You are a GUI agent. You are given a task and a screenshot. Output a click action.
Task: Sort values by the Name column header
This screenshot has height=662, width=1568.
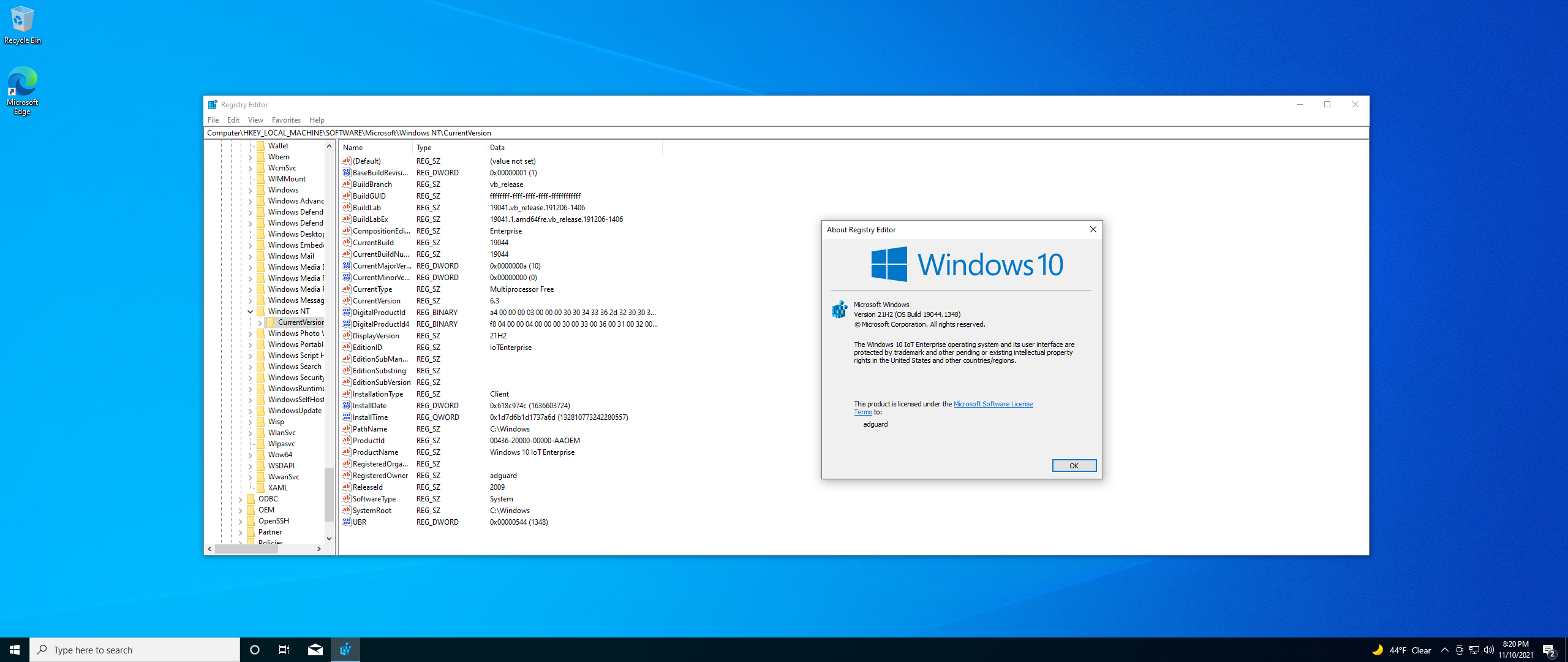point(375,148)
